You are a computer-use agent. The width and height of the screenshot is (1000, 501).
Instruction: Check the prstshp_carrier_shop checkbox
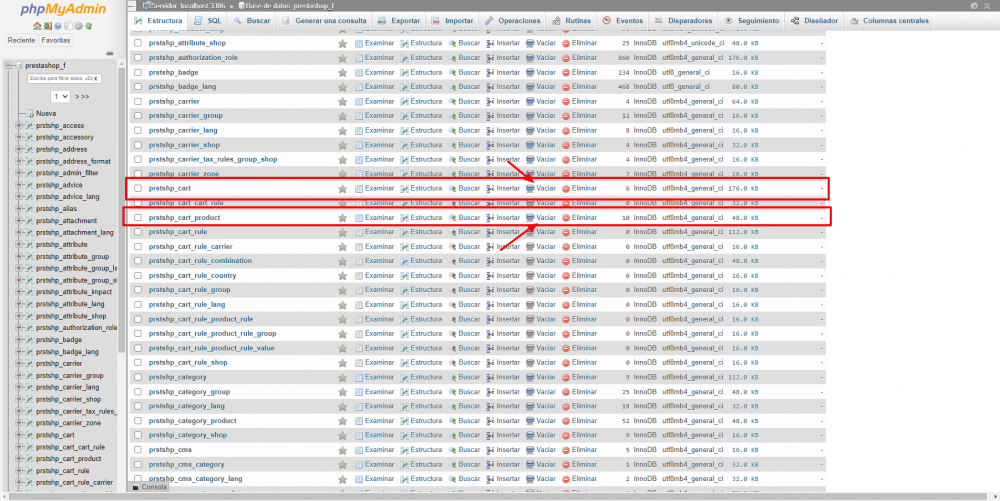pyautogui.click(x=138, y=145)
